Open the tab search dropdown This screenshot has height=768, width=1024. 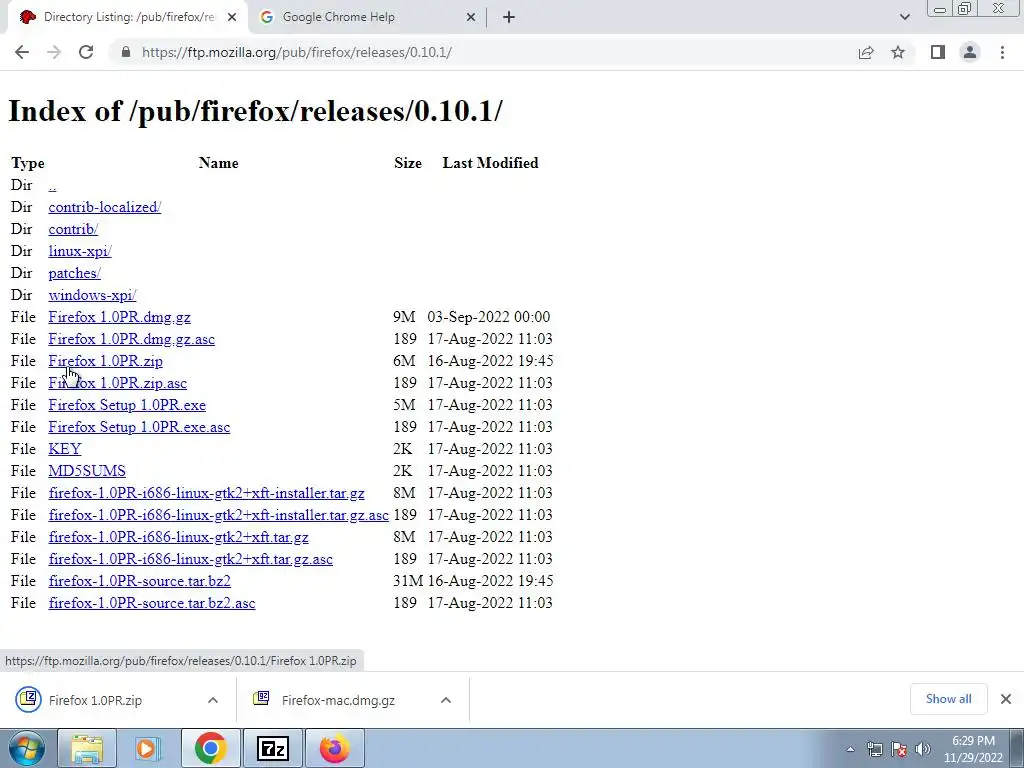coord(904,17)
